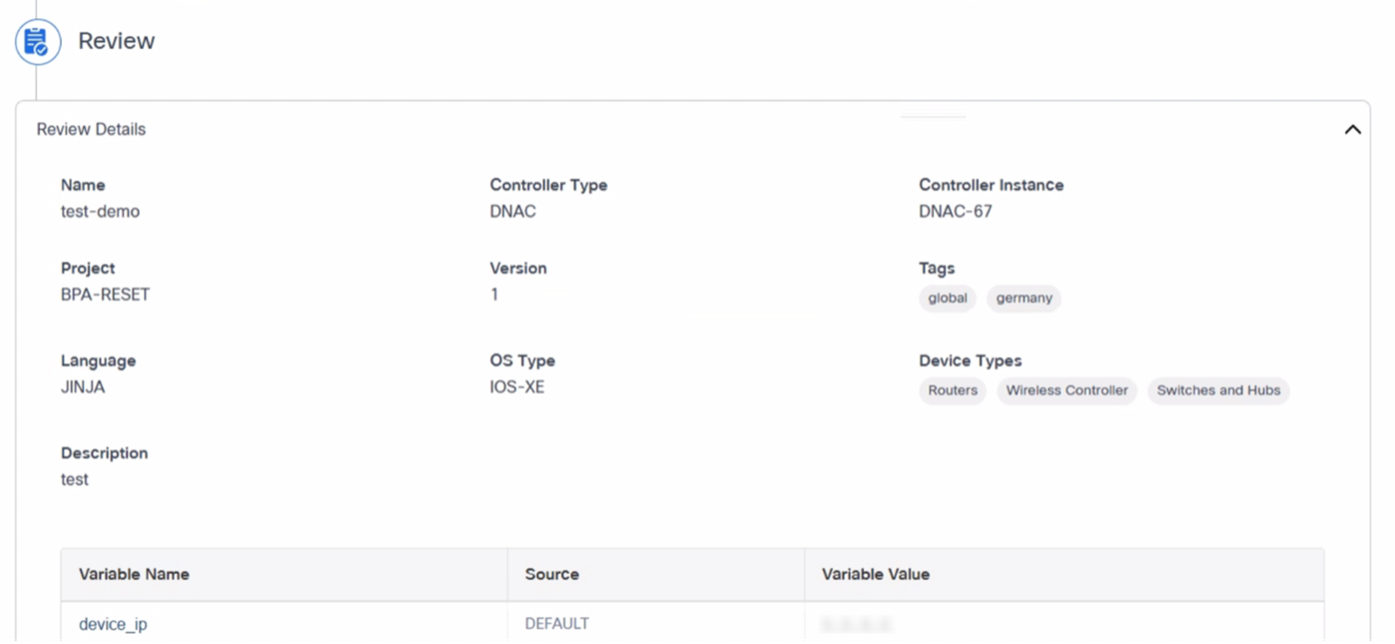Click the DNAC-67 controller instance value

point(955,211)
